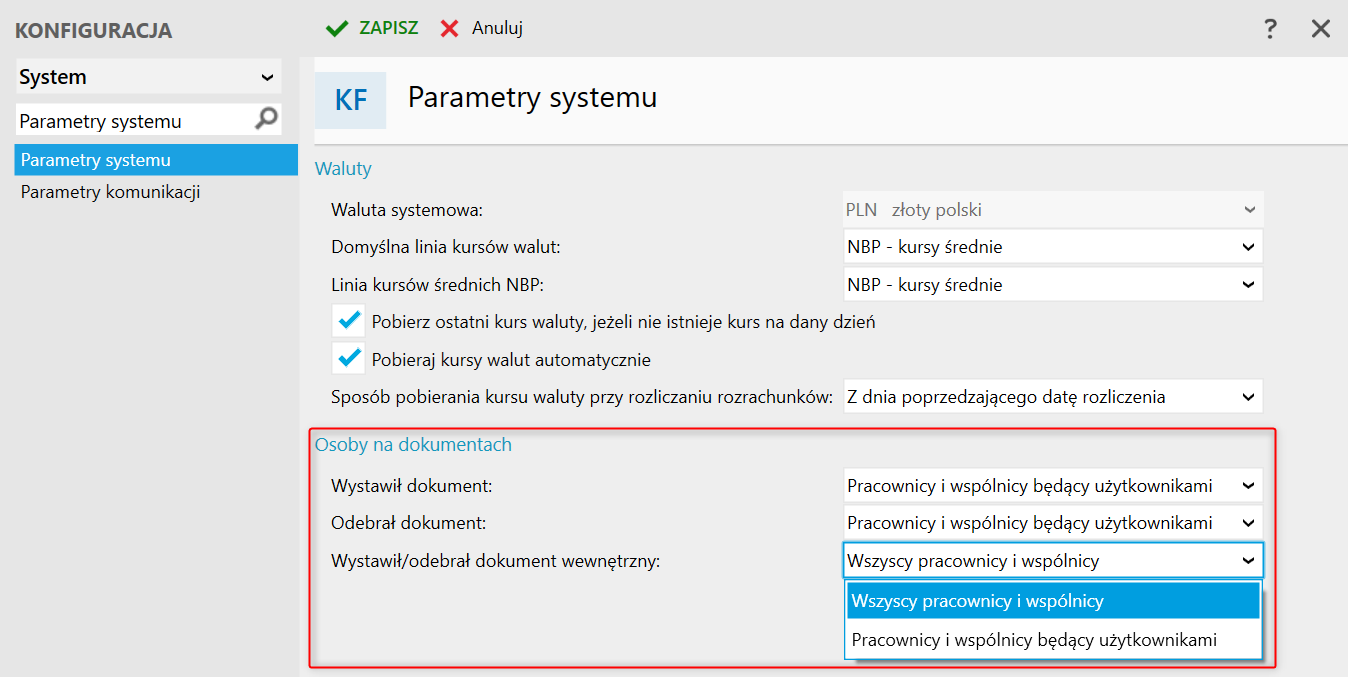Click the ZAPISZ save button label
The image size is (1348, 677).
(x=389, y=28)
